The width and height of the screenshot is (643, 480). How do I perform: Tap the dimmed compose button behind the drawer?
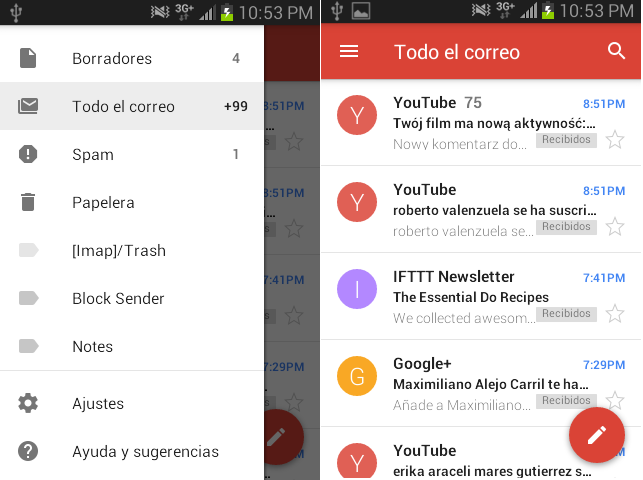point(284,437)
